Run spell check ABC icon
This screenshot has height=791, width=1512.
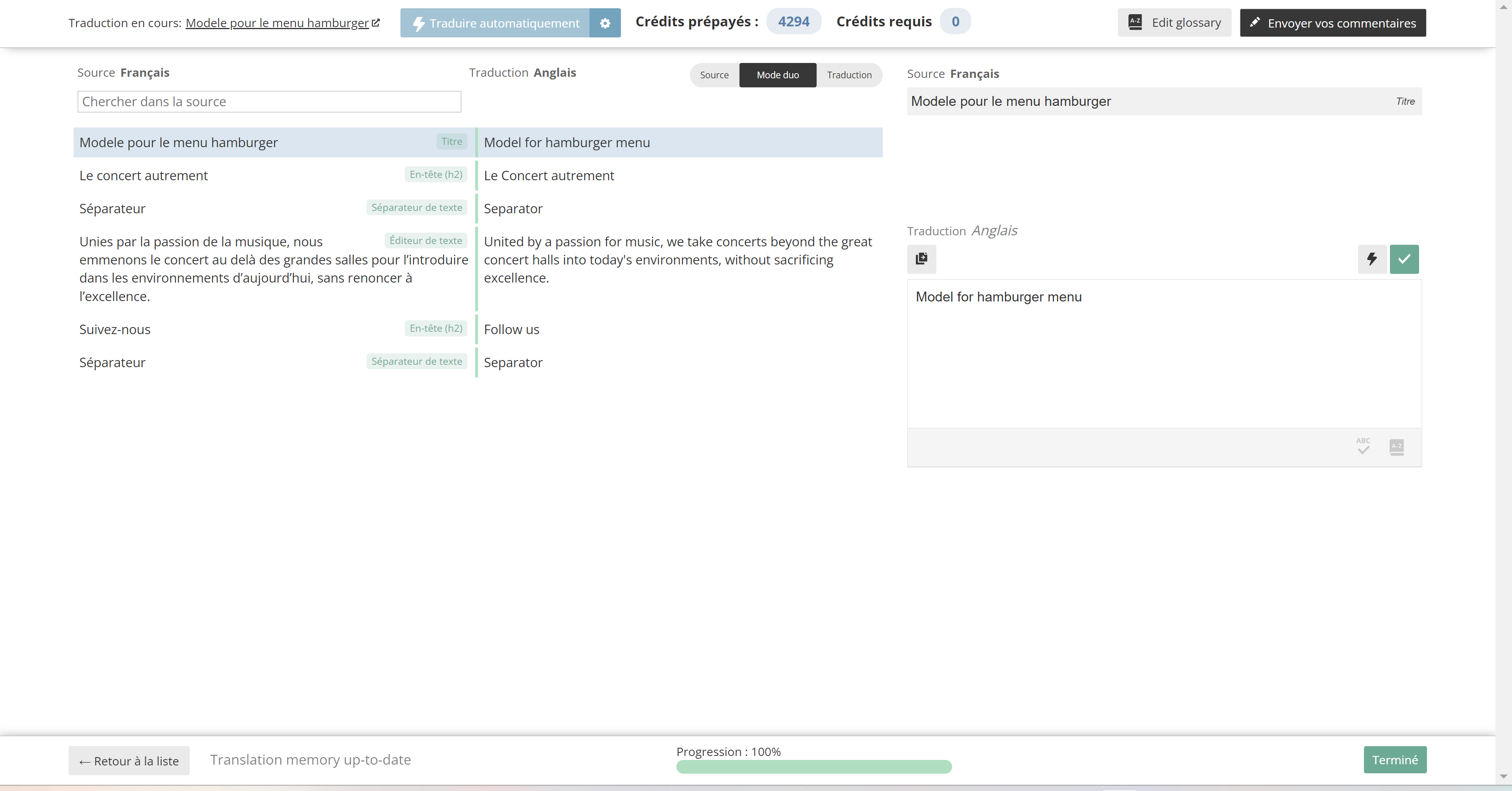tap(1363, 447)
